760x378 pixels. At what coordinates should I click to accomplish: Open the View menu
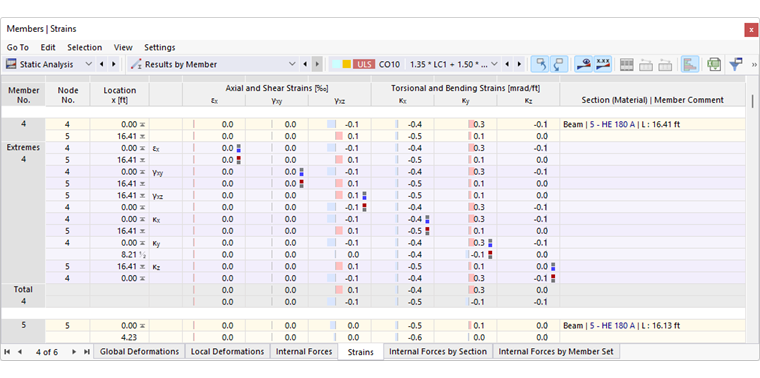pyautogui.click(x=123, y=47)
